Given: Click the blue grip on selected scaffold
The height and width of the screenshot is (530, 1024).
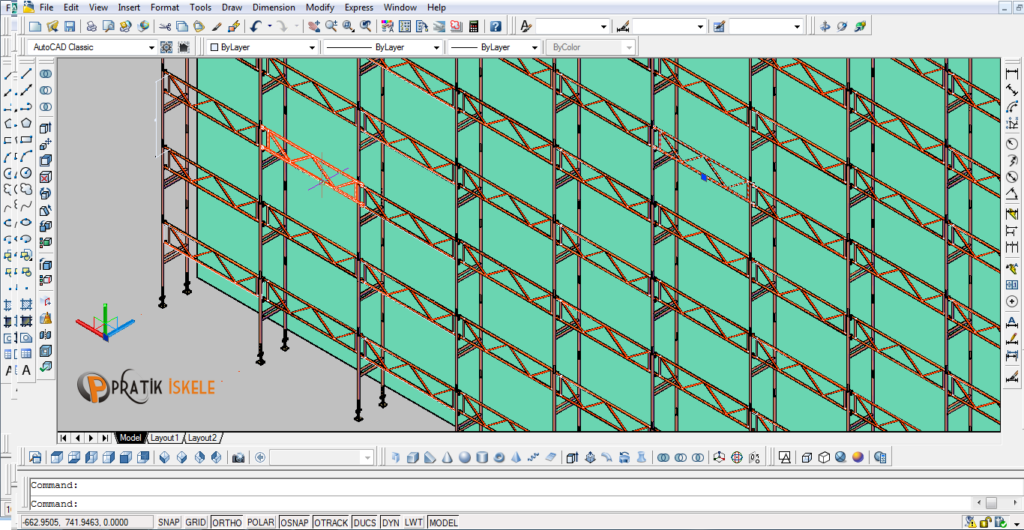Looking at the screenshot, I should [x=703, y=177].
